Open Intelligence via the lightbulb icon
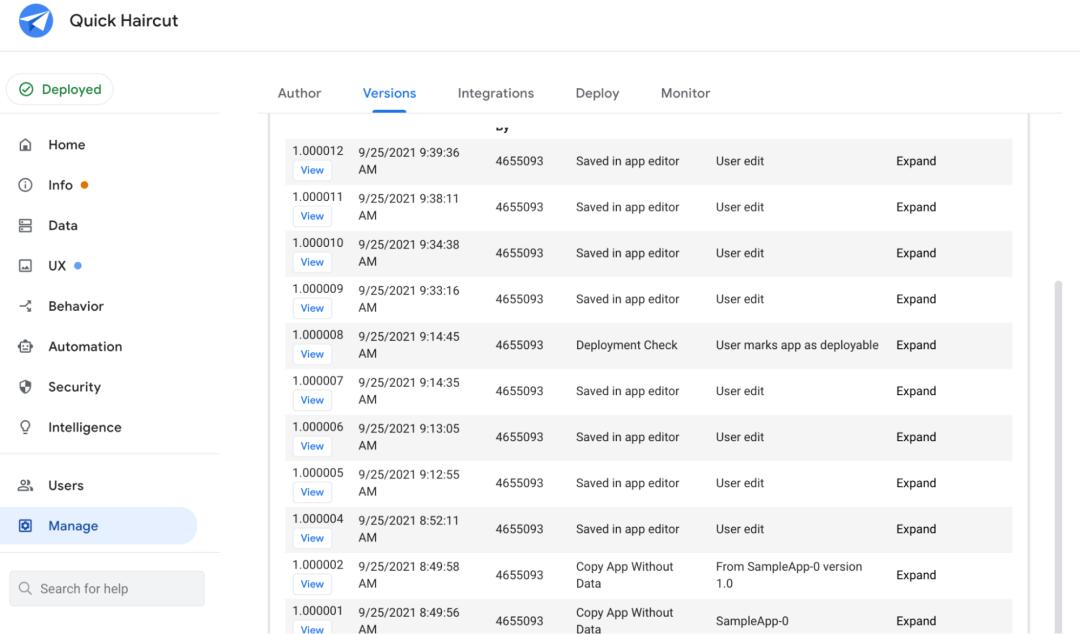 click(26, 427)
